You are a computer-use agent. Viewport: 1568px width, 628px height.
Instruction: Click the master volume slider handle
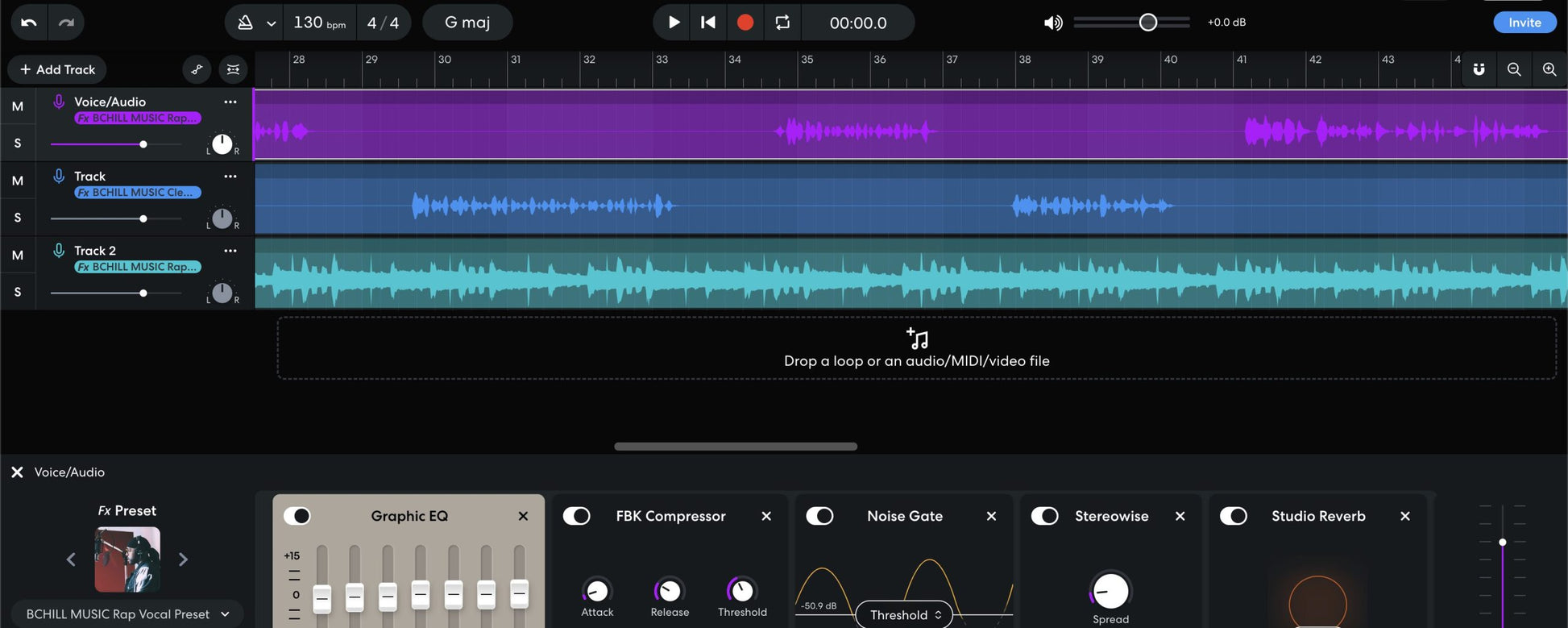1148,23
